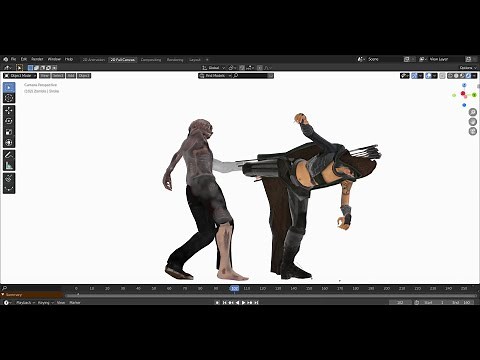480x360 pixels.
Task: Open the Help menu
Action: click(x=69, y=59)
